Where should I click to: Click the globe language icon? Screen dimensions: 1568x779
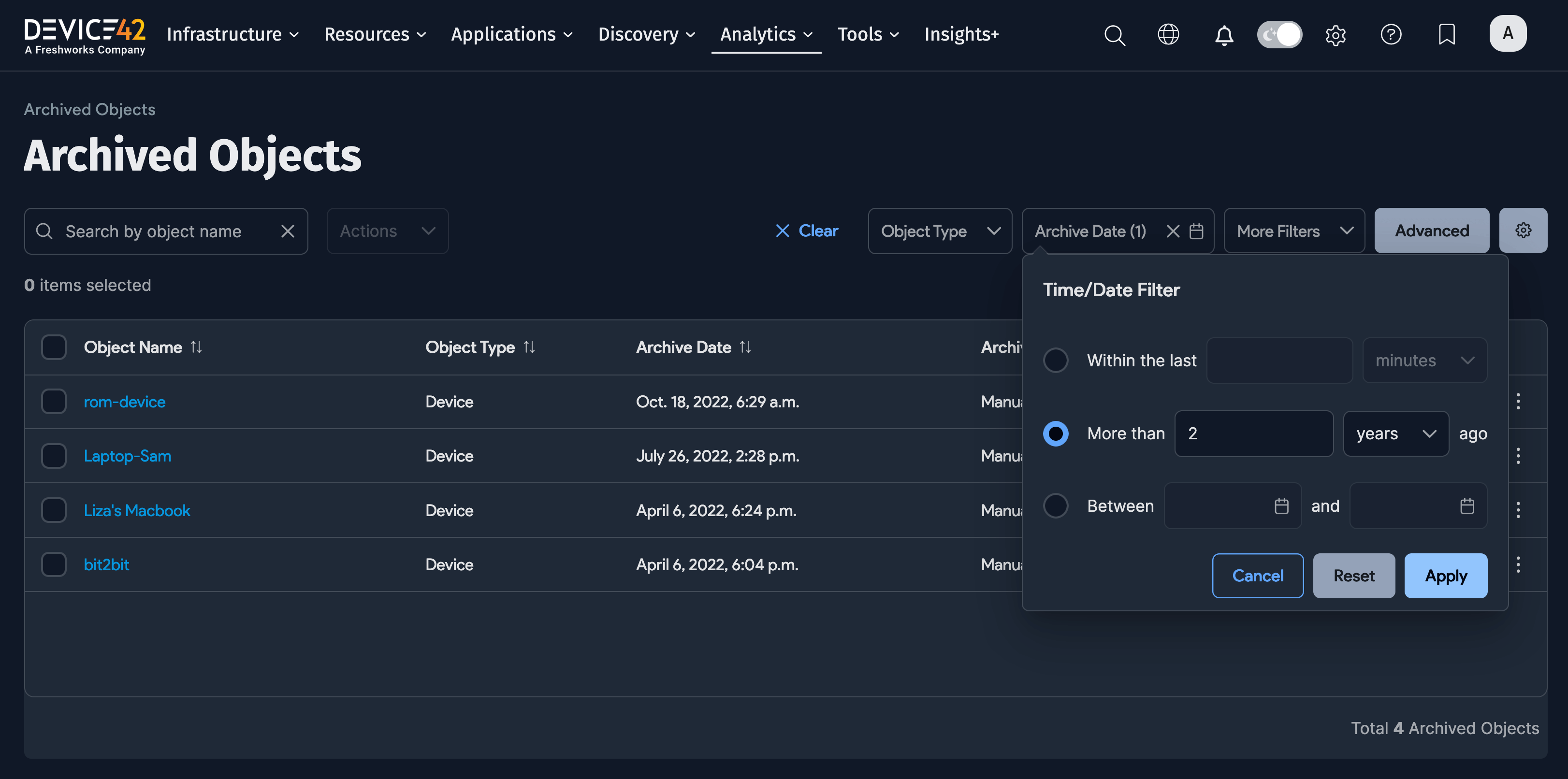tap(1168, 35)
